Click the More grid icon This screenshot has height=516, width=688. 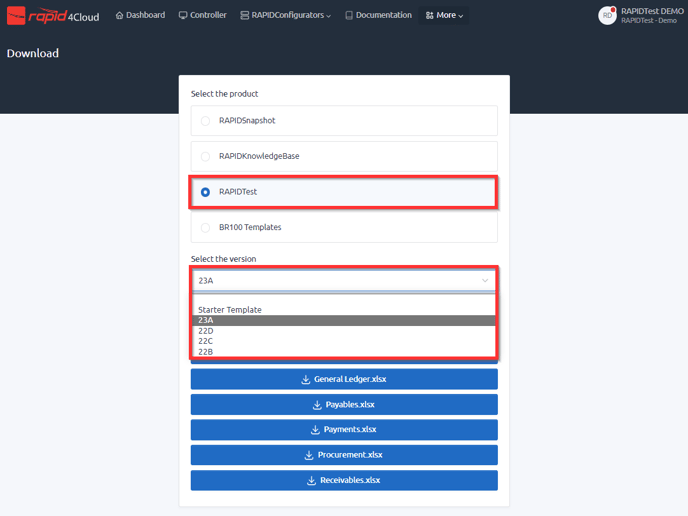tap(430, 16)
